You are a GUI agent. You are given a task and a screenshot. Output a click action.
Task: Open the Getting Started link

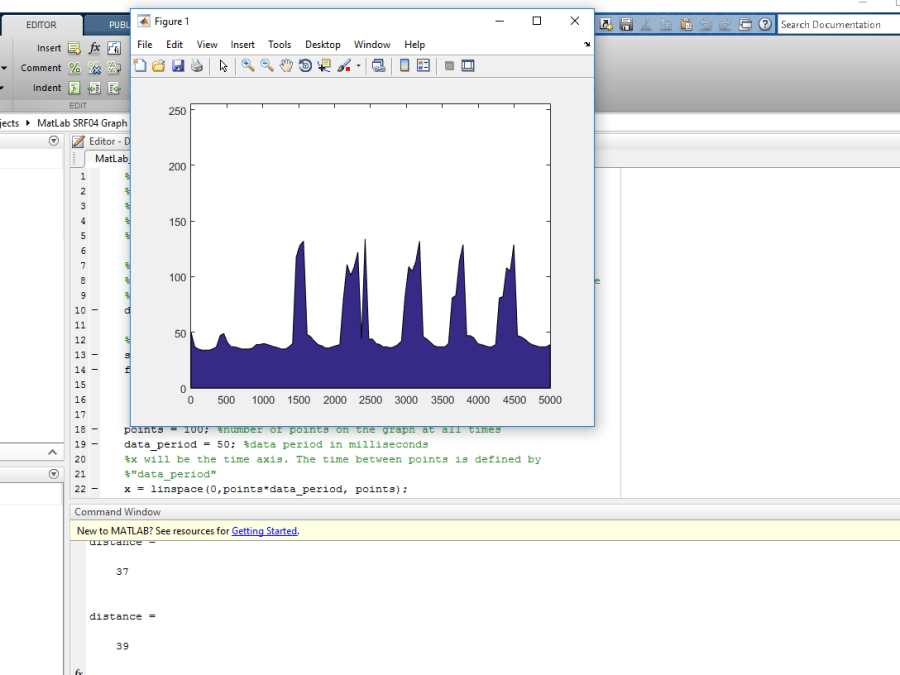(264, 531)
